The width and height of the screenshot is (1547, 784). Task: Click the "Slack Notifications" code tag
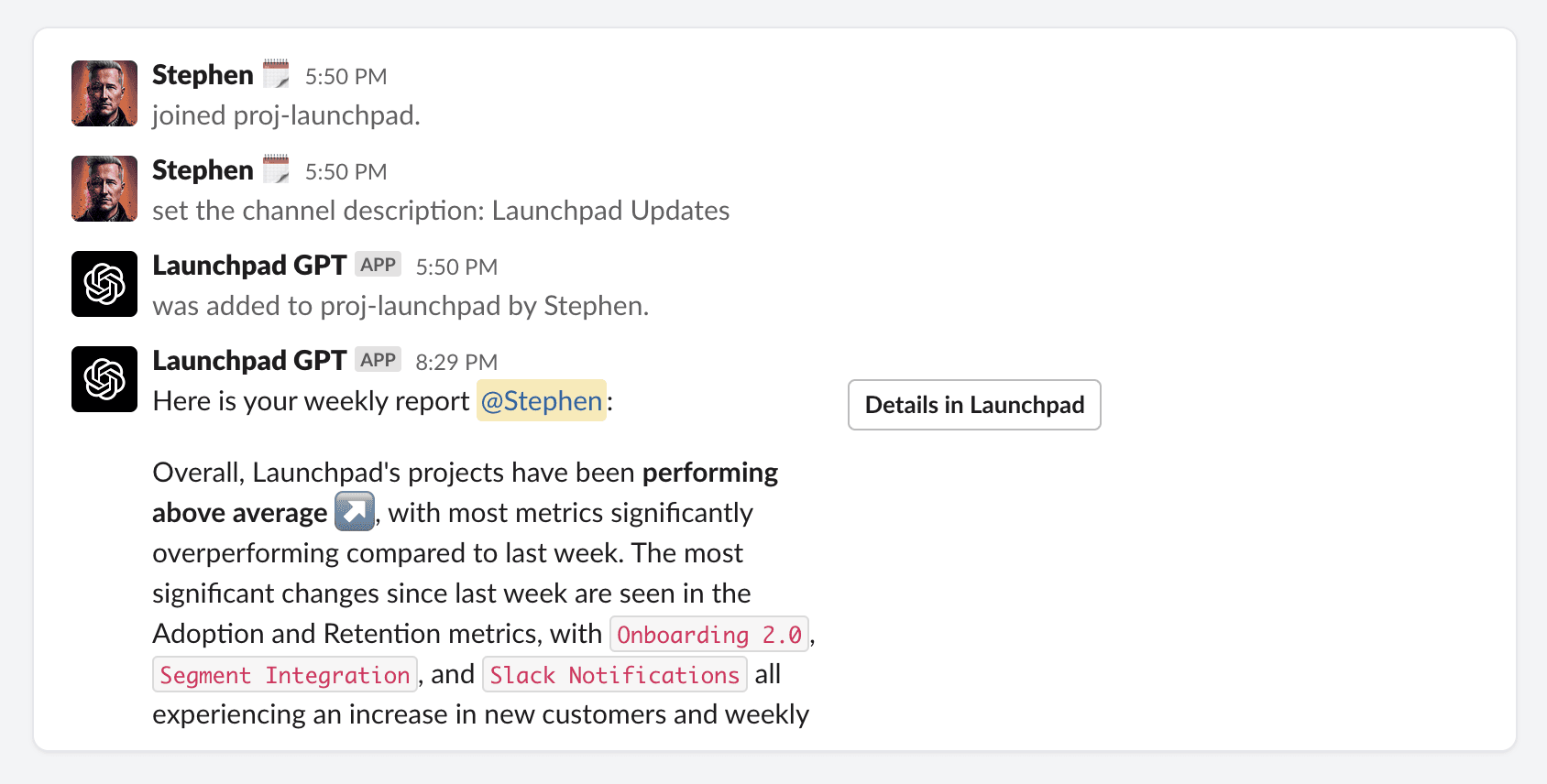pos(615,675)
